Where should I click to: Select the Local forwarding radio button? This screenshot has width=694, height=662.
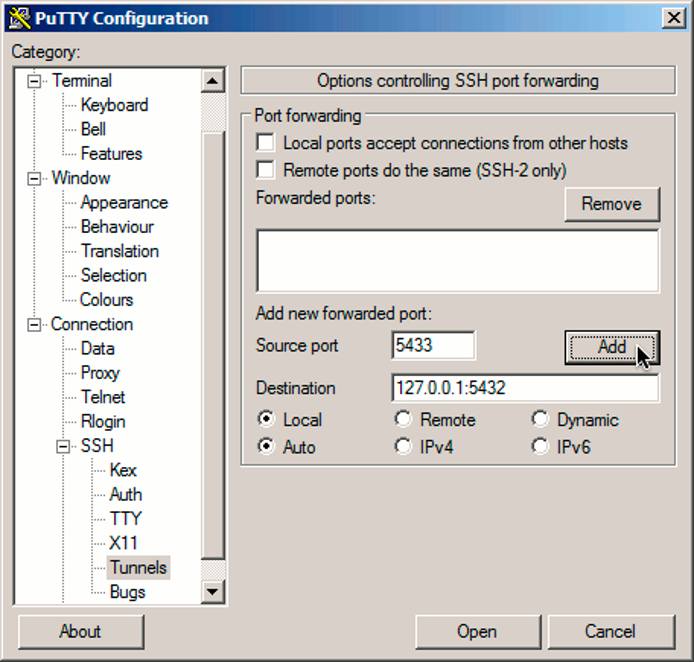[266, 419]
